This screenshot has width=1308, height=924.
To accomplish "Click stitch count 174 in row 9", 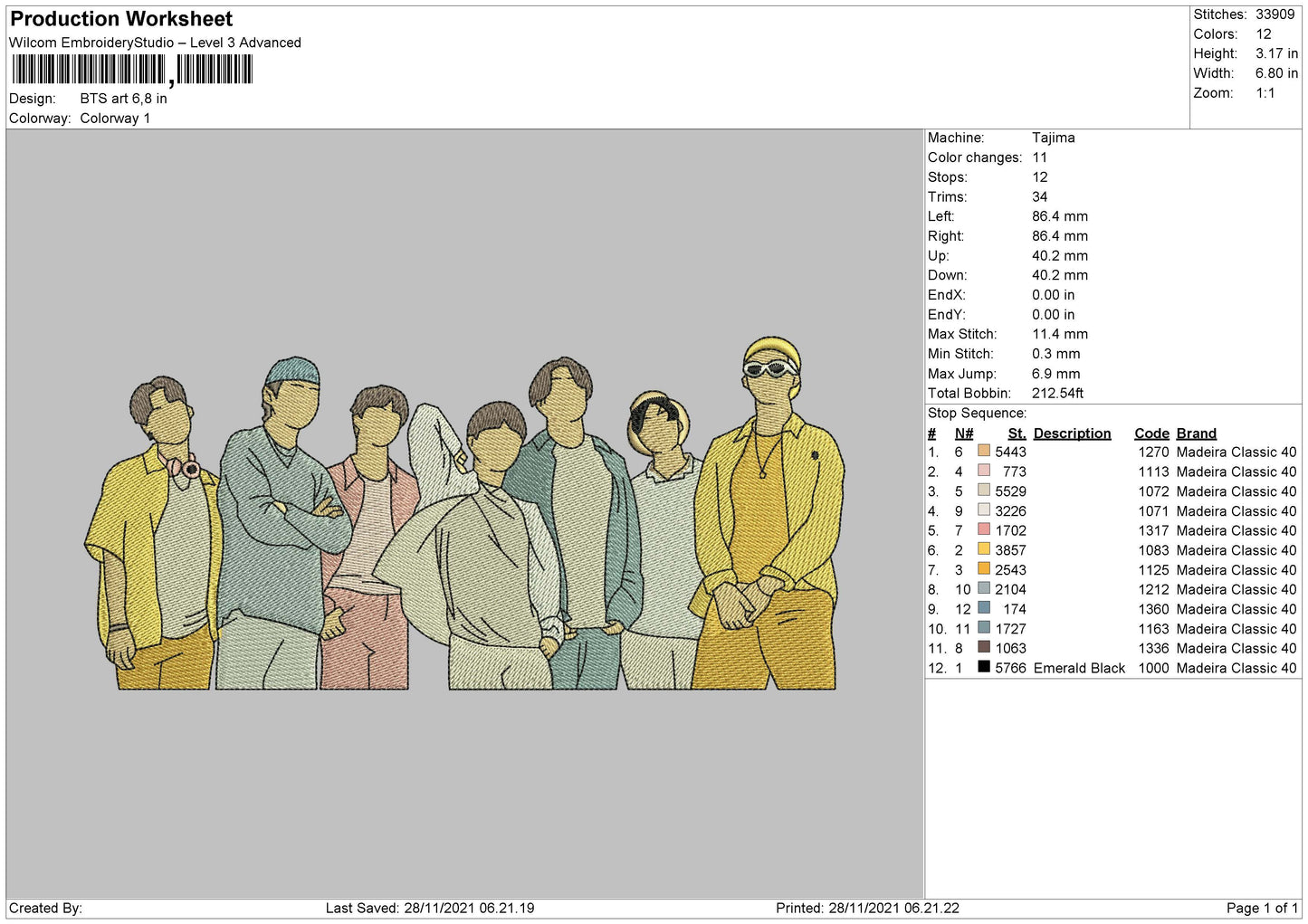I will pyautogui.click(x=1014, y=609).
